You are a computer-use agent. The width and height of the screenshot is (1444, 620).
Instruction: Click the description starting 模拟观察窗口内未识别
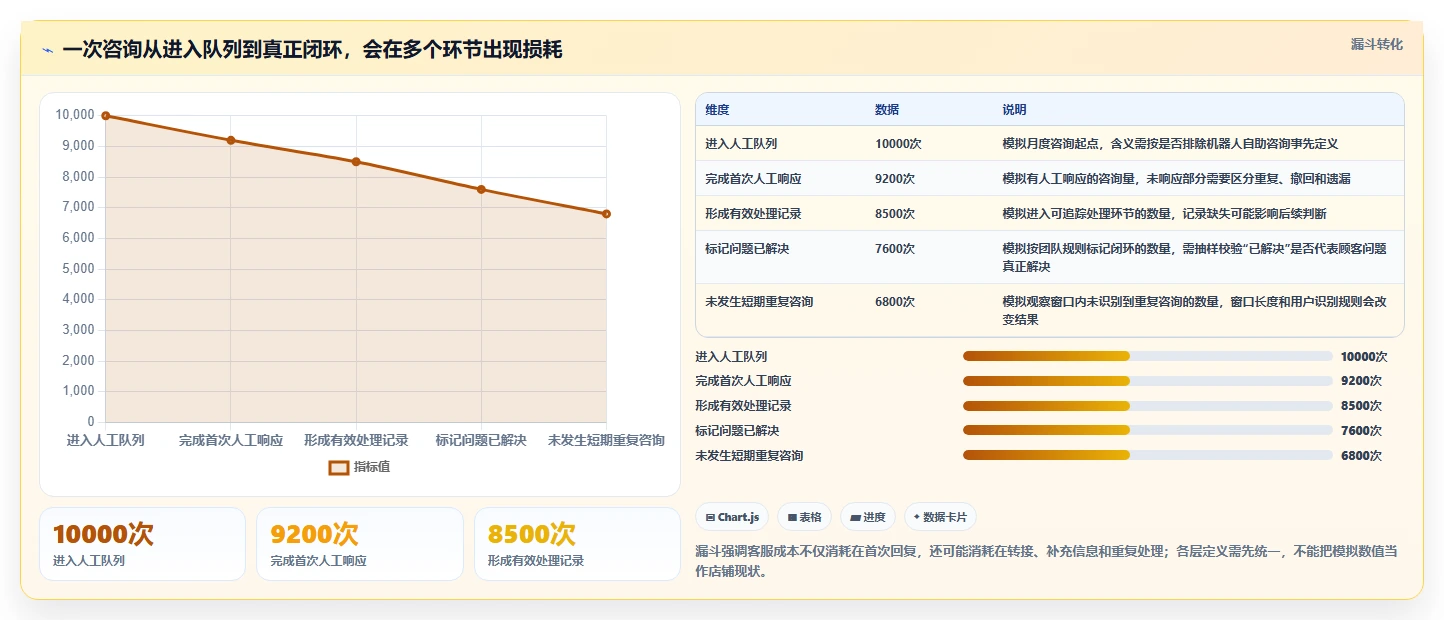click(x=1194, y=311)
